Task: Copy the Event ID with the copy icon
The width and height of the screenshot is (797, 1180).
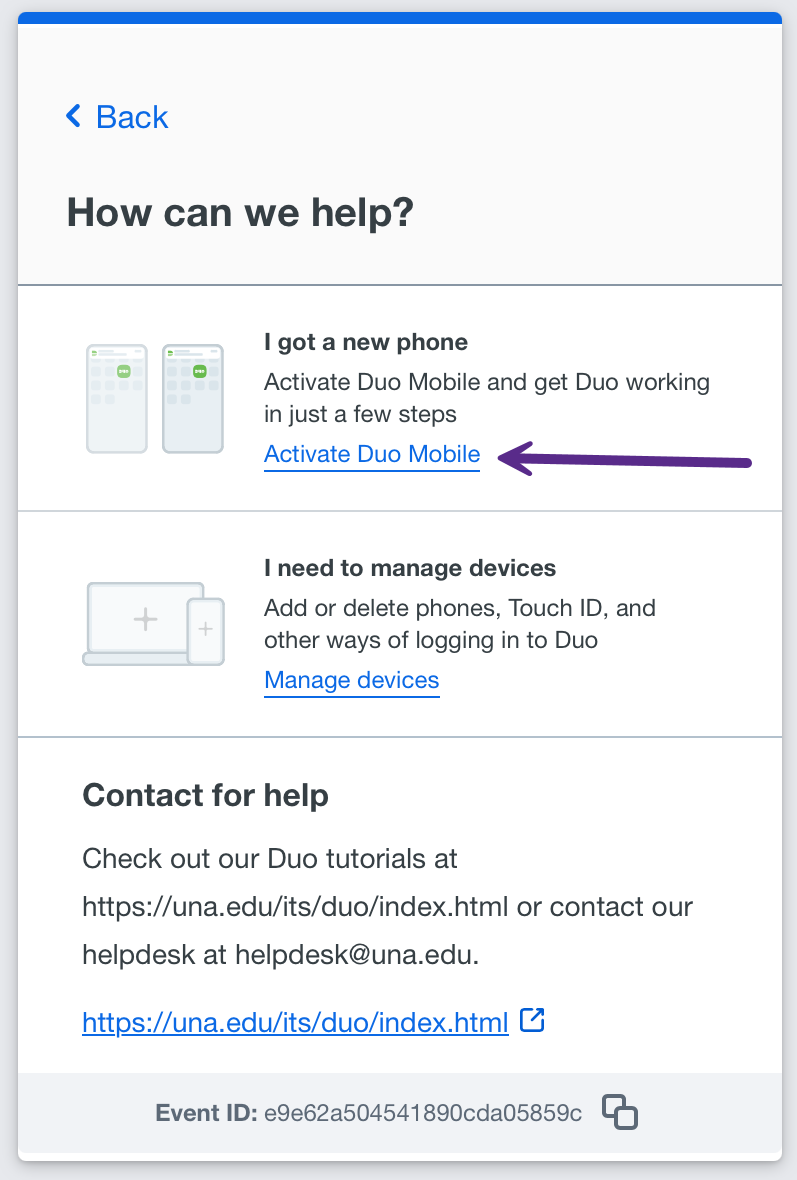Action: (620, 1112)
